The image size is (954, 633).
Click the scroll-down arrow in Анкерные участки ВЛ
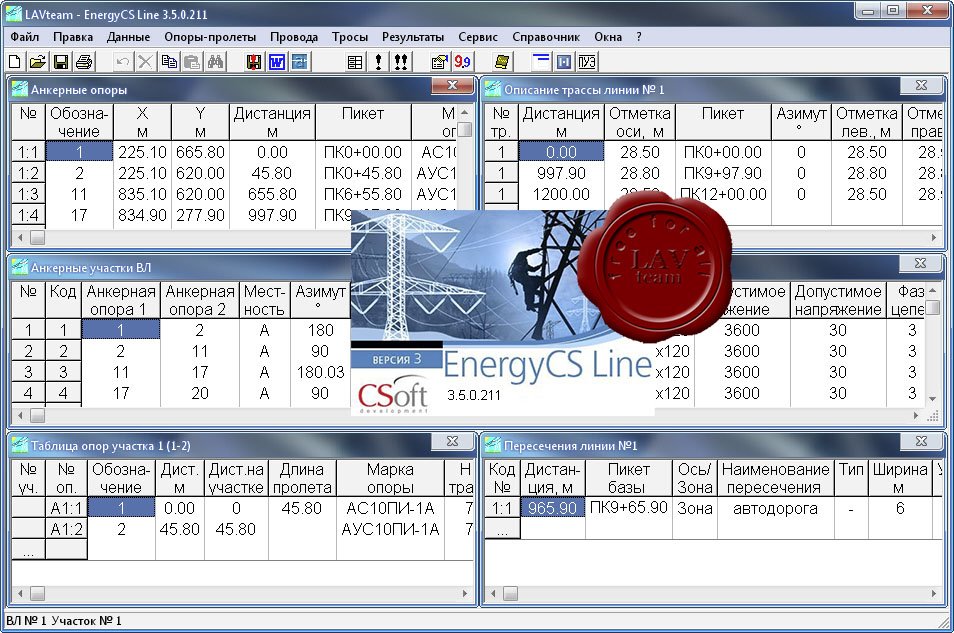tap(932, 399)
